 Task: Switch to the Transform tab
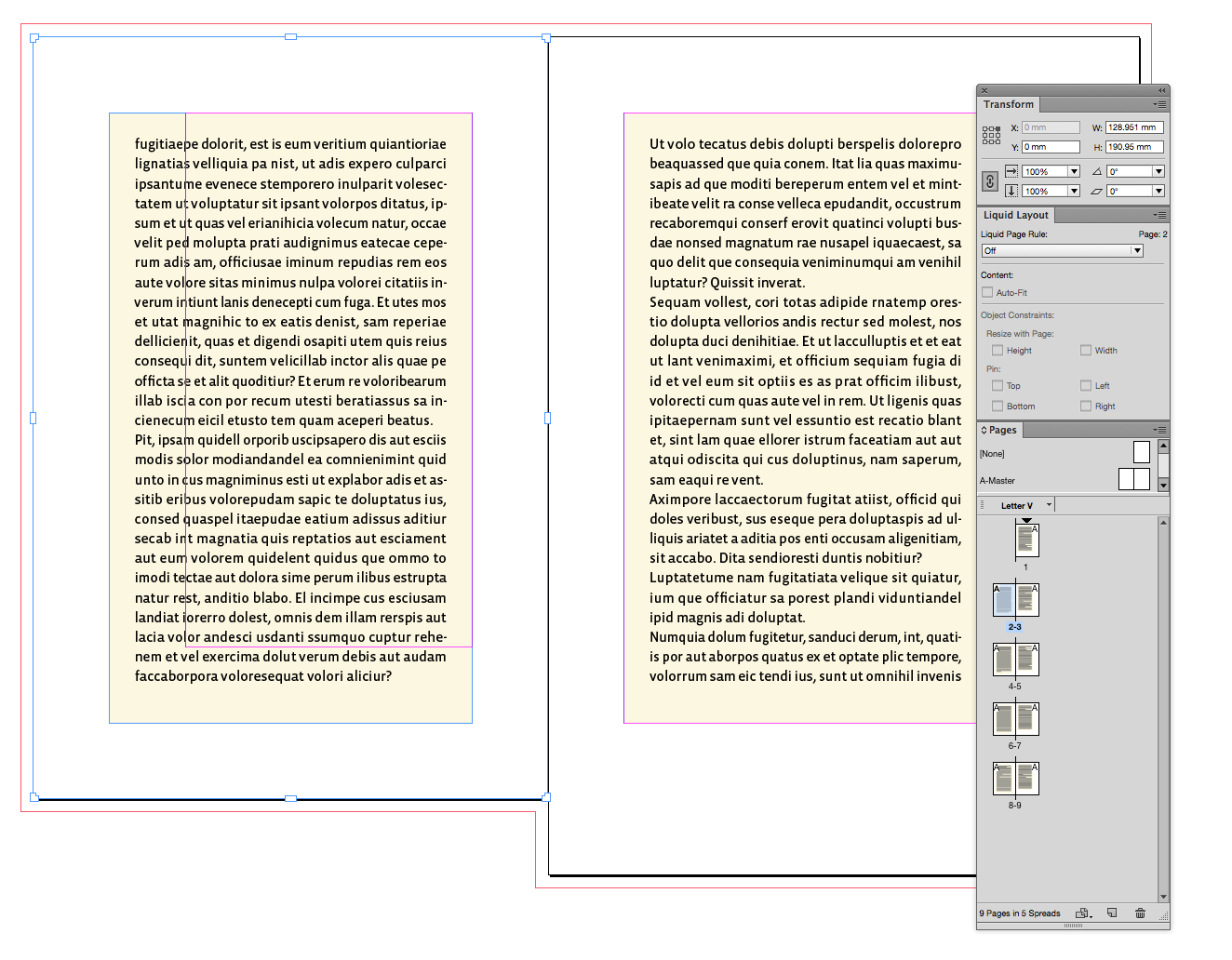tap(1009, 104)
